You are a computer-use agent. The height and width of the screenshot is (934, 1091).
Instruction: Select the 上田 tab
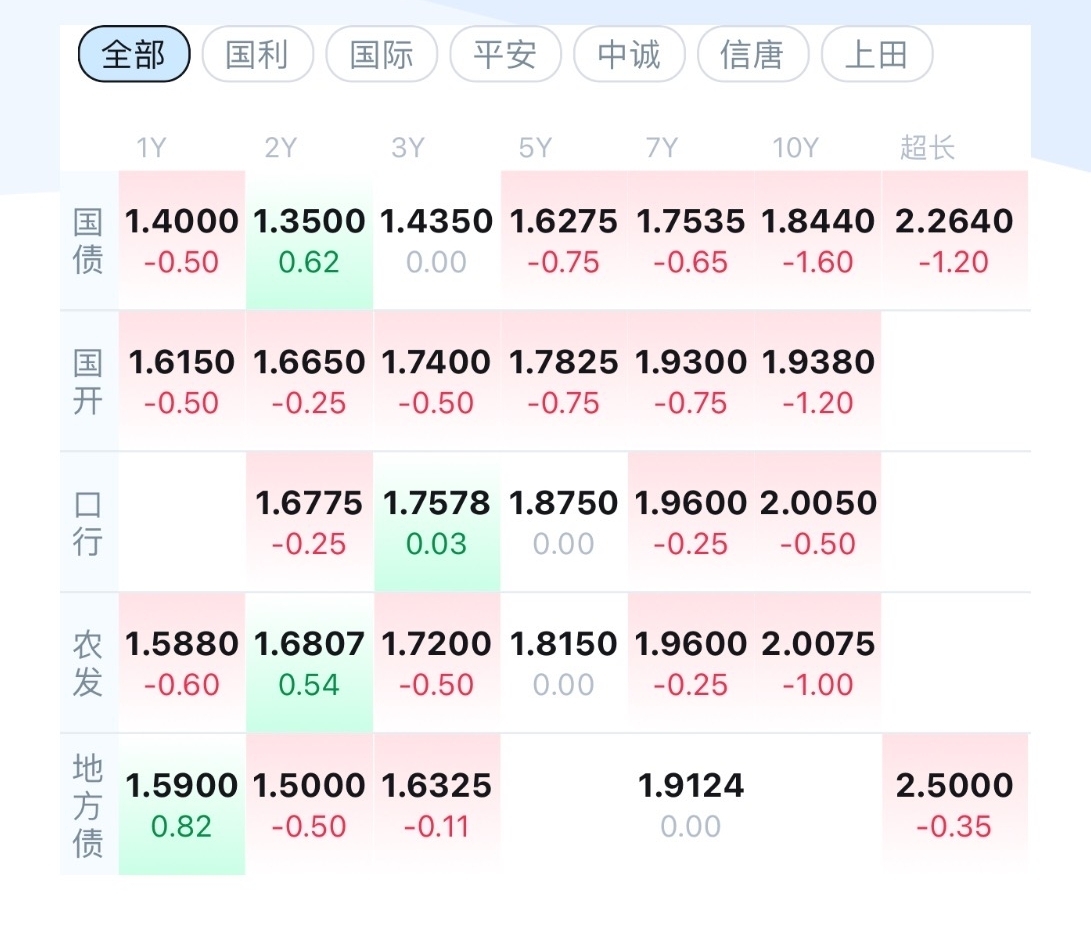coord(877,54)
